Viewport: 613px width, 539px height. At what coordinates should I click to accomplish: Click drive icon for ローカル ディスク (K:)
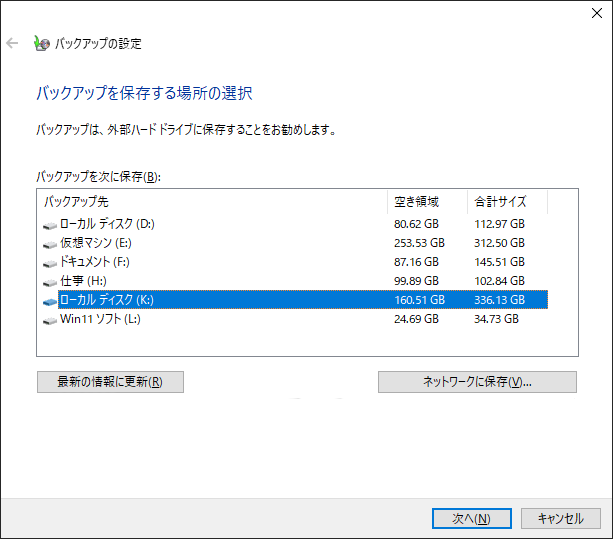(50, 301)
